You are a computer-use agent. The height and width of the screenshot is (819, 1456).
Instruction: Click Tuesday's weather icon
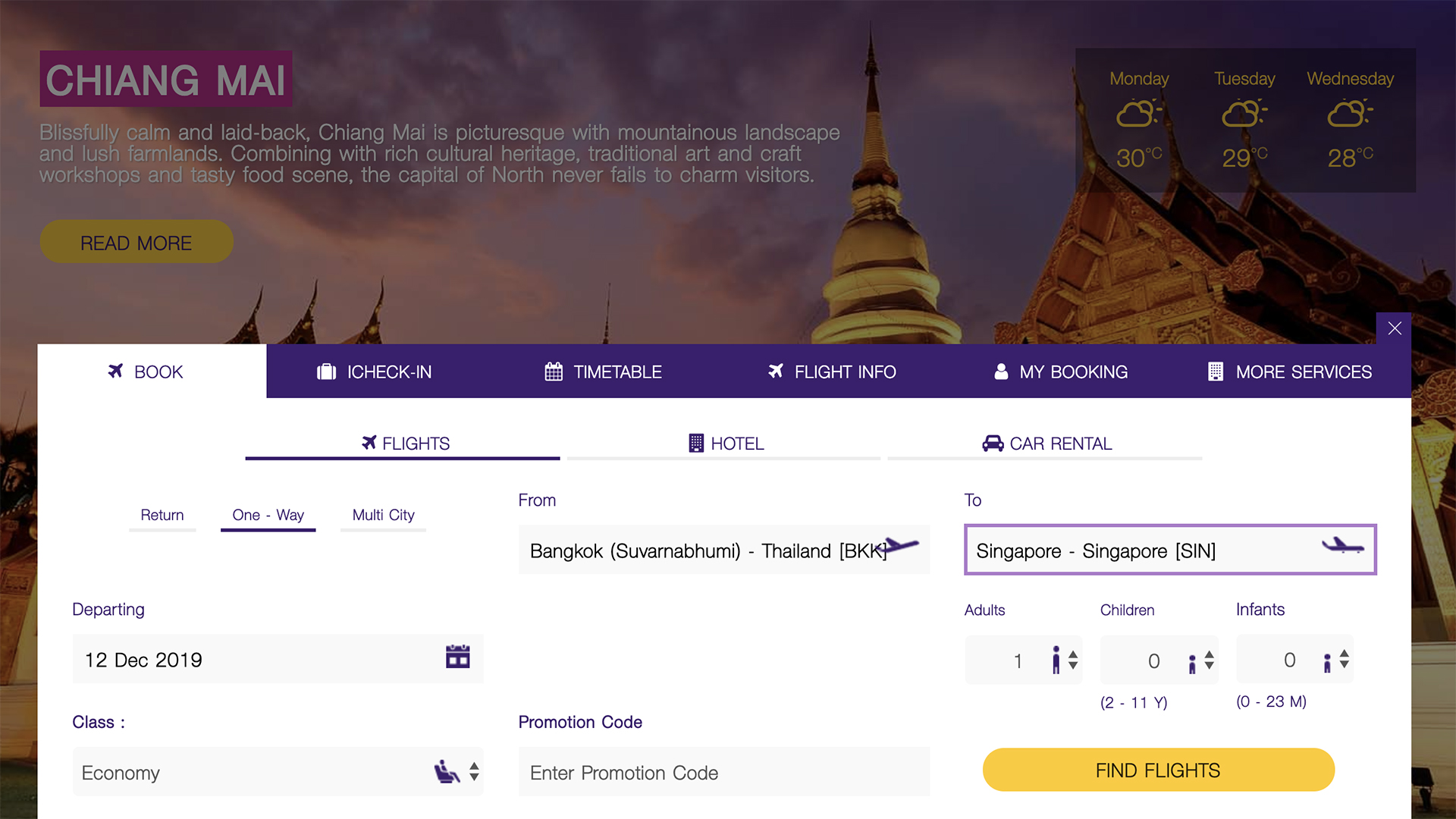tap(1244, 114)
